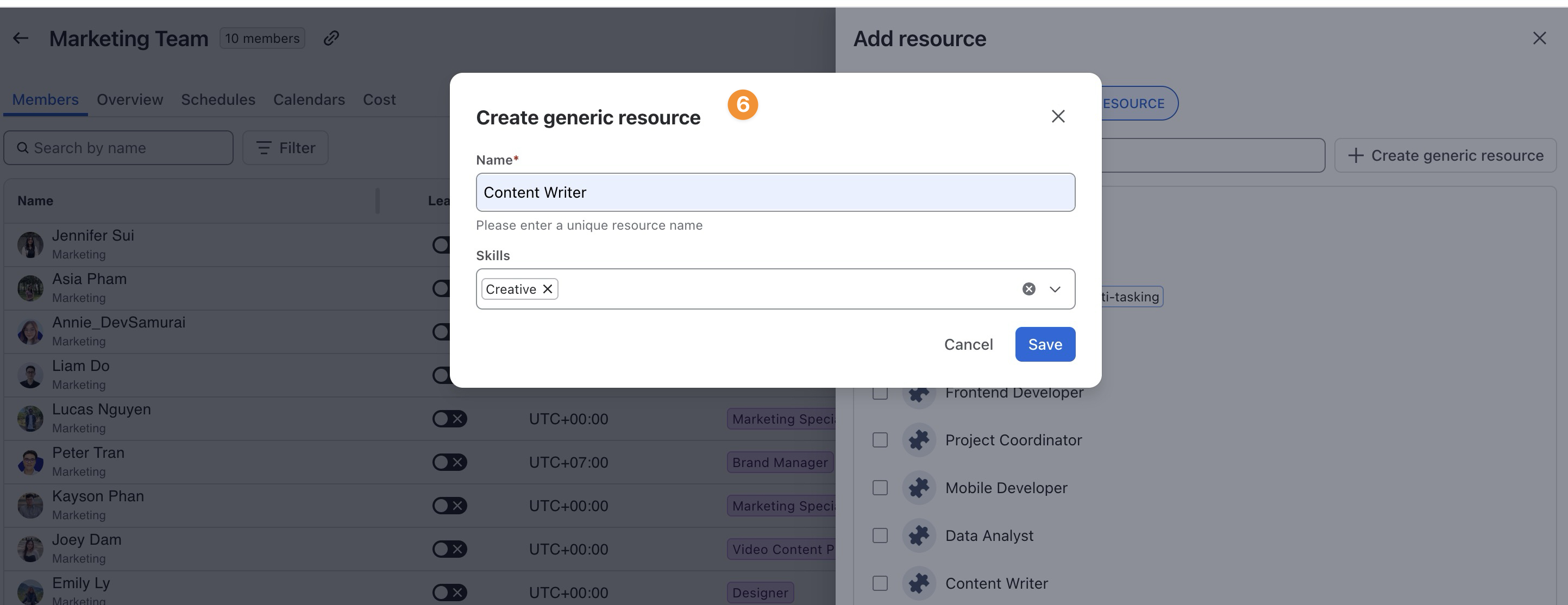
Task: Save the generic resource
Action: (1045, 344)
